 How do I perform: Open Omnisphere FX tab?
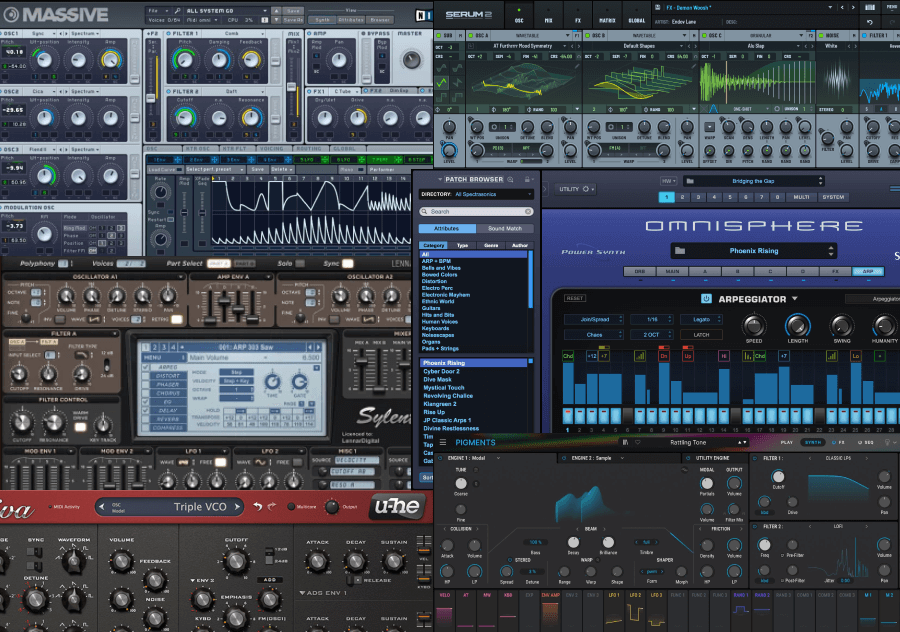click(x=835, y=272)
